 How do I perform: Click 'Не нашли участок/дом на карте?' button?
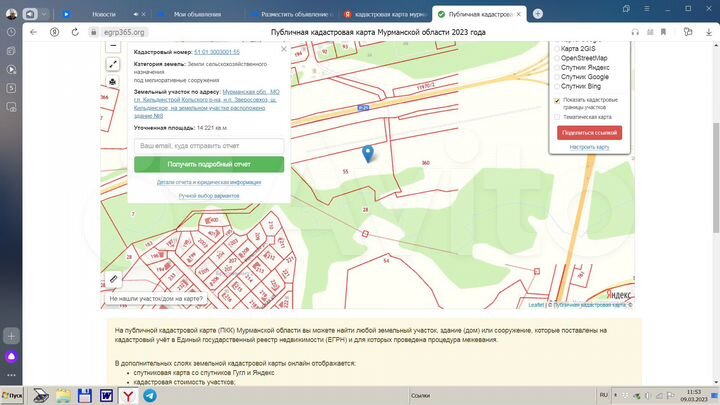pyautogui.click(x=156, y=298)
